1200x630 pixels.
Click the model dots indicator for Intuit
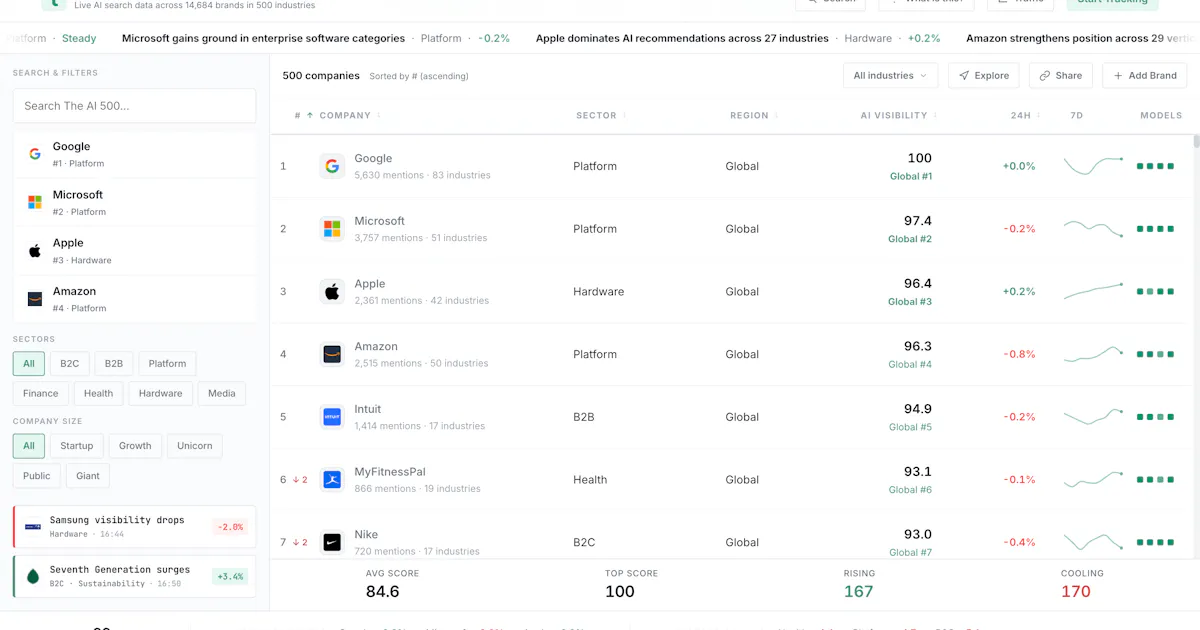pos(1155,417)
